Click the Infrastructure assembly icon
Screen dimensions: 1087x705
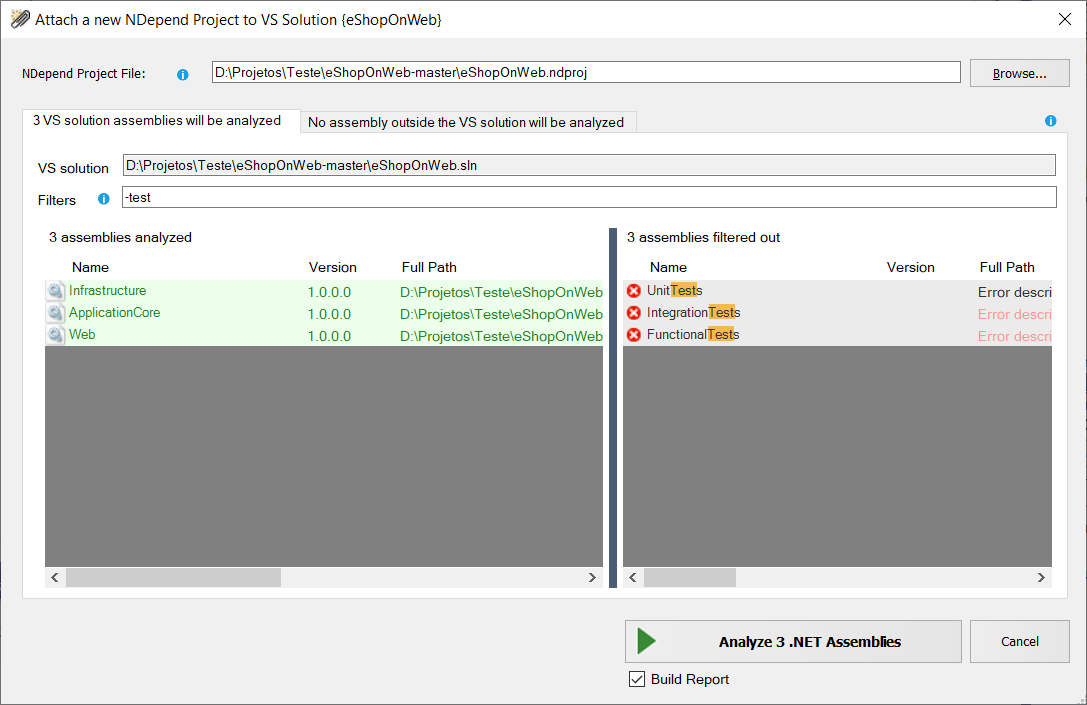pyautogui.click(x=55, y=291)
